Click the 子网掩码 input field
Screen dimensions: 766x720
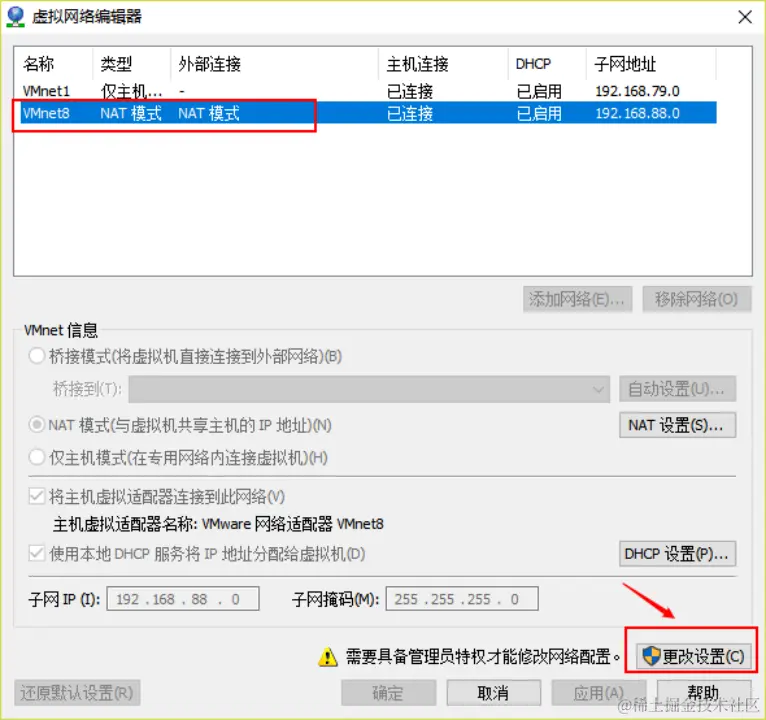pyautogui.click(x=462, y=599)
